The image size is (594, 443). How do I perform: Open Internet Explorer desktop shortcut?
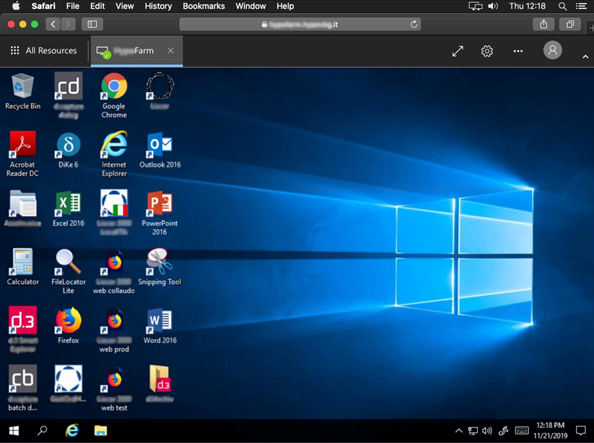[x=114, y=154]
